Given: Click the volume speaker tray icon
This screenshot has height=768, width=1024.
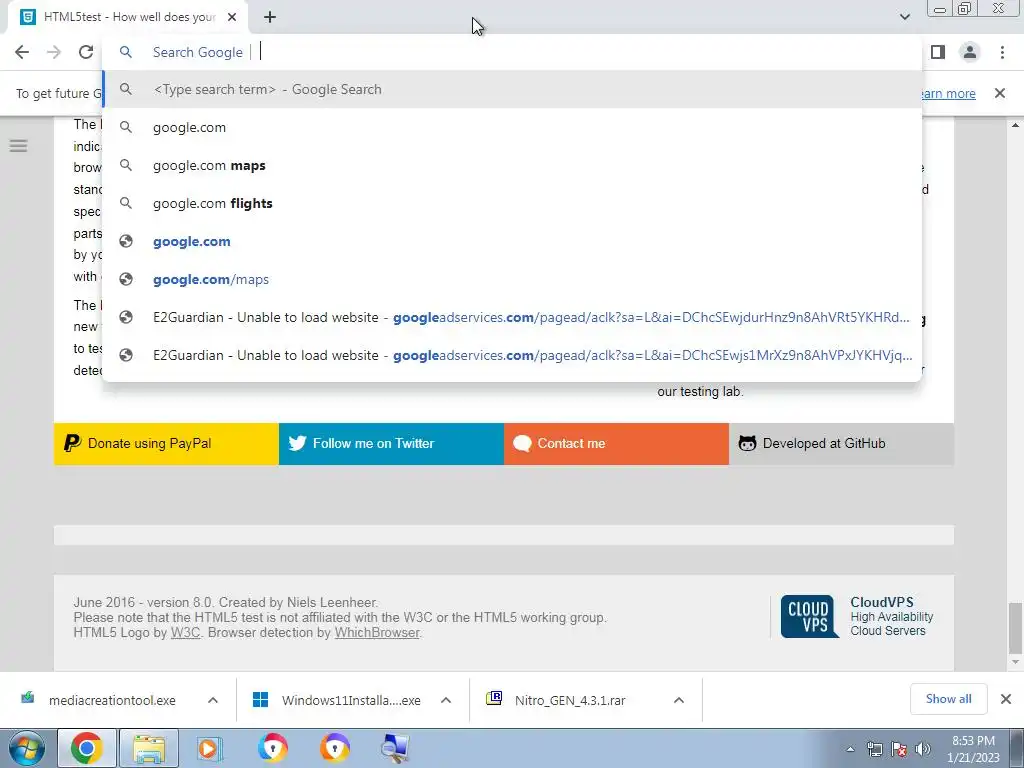Looking at the screenshot, I should click(x=923, y=749).
